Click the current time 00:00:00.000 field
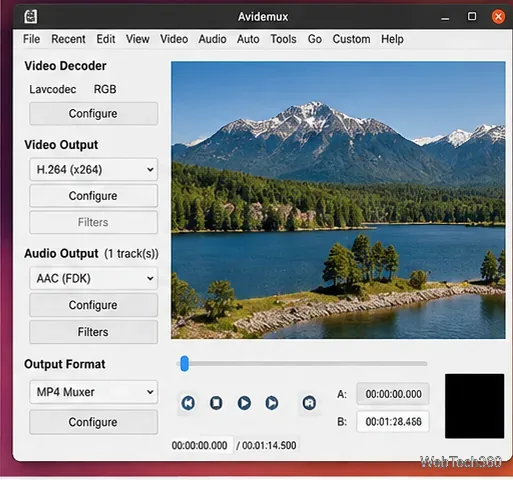 pyautogui.click(x=200, y=445)
